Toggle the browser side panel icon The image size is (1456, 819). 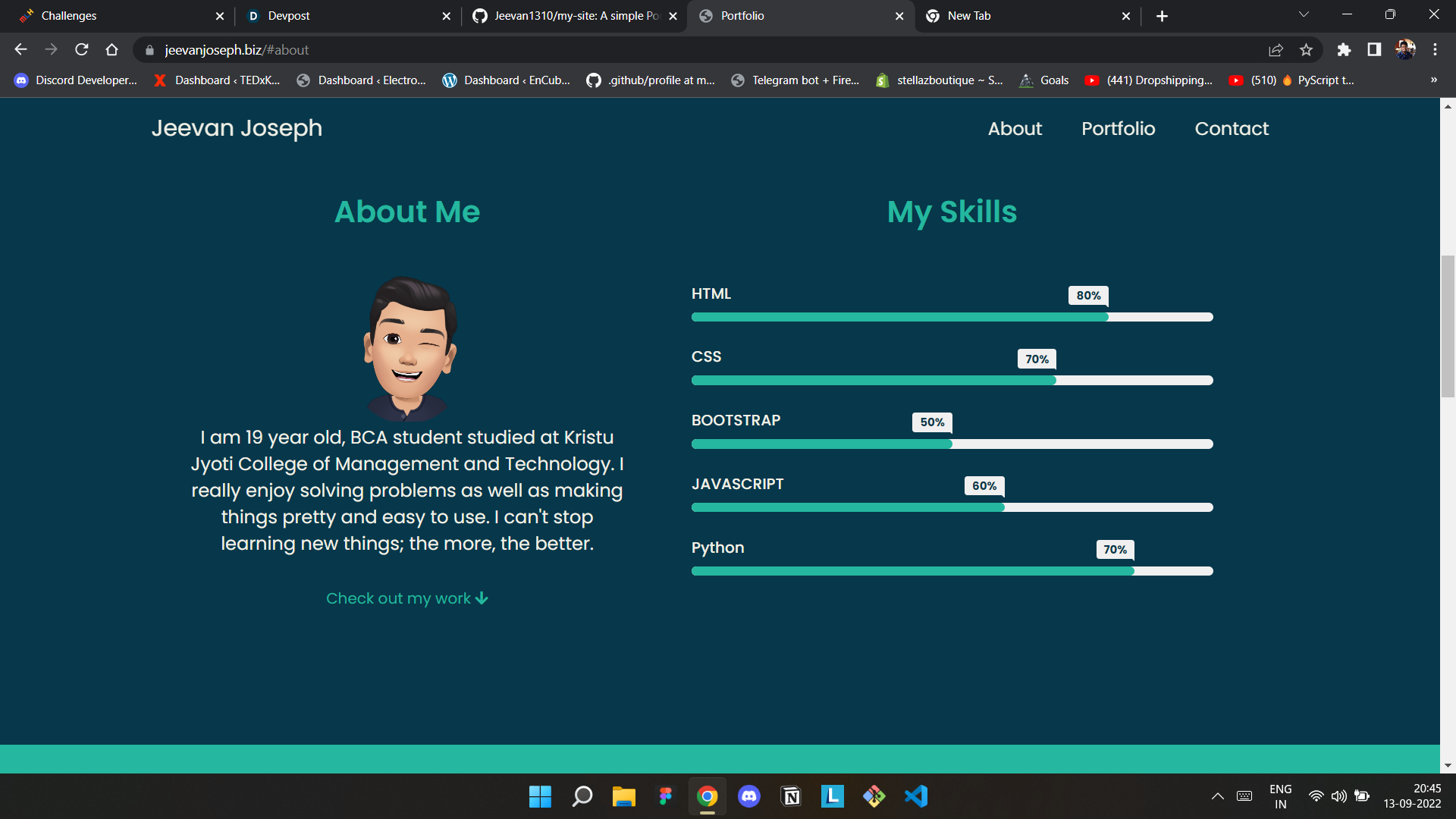coord(1374,50)
